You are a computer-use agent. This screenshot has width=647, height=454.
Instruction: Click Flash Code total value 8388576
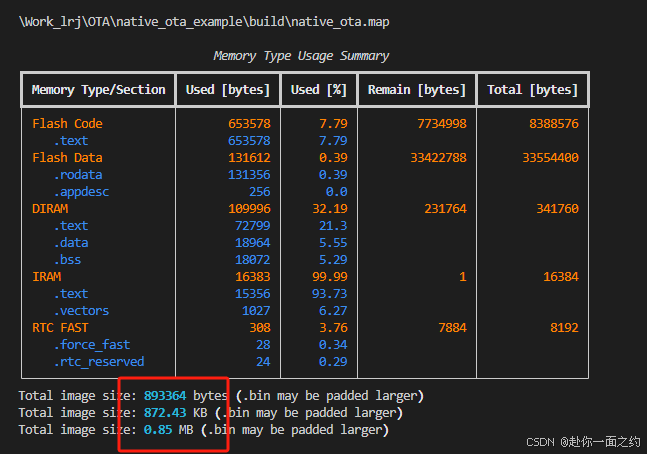[554, 123]
